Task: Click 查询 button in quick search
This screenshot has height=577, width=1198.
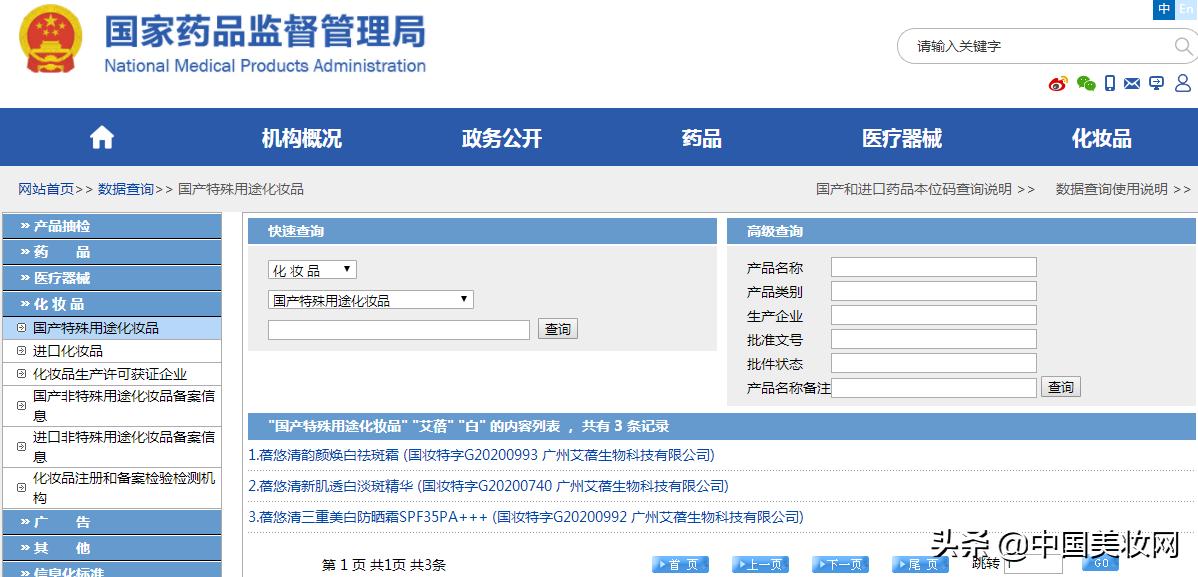Action: tap(558, 329)
